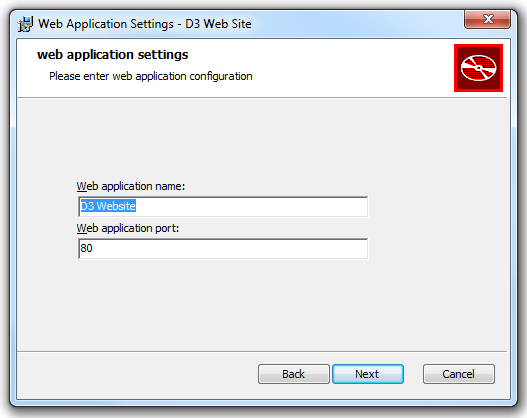Cancel the D3 Web Site setup
527x418 pixels.
click(x=459, y=374)
